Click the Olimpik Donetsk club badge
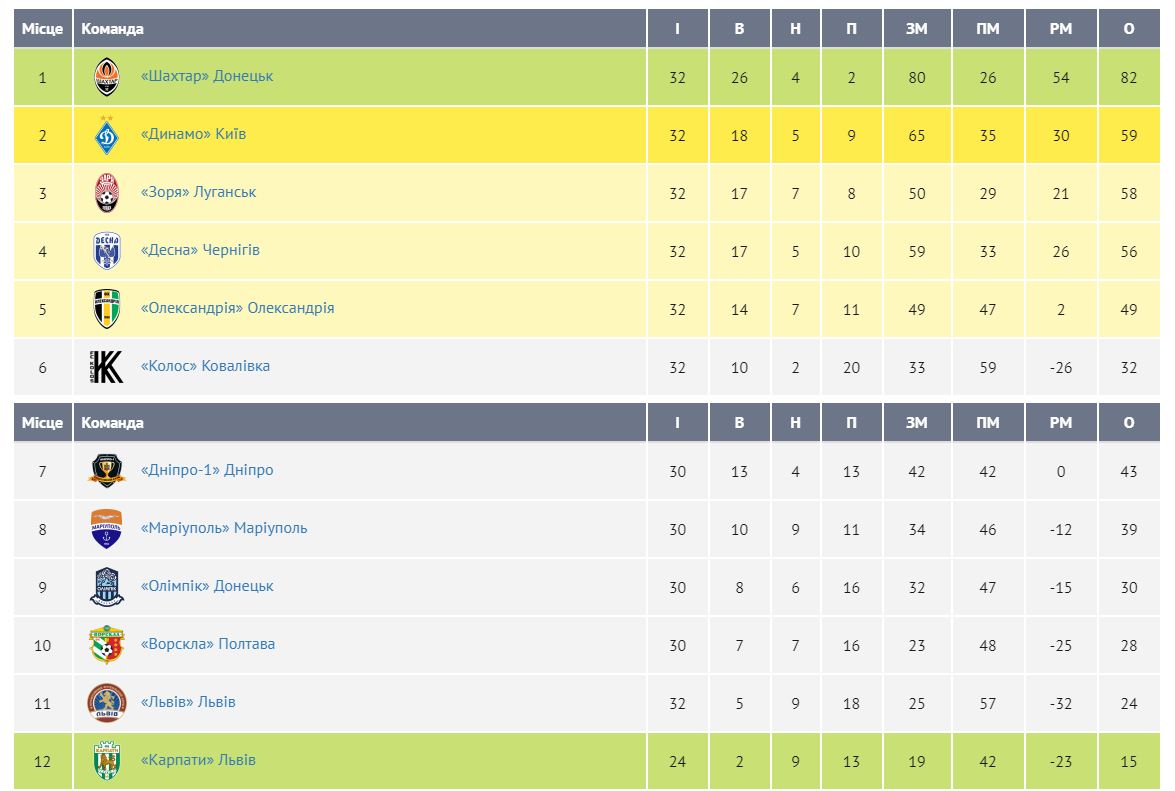 (107, 587)
